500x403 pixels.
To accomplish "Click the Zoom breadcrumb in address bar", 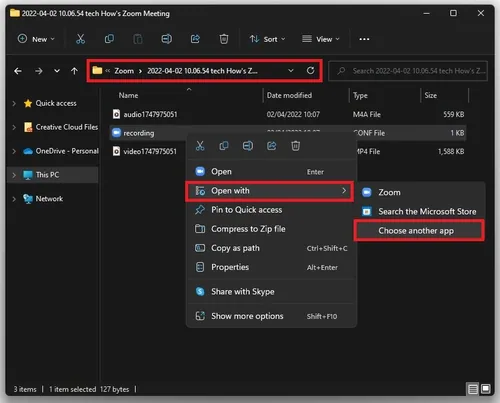I will 124,71.
